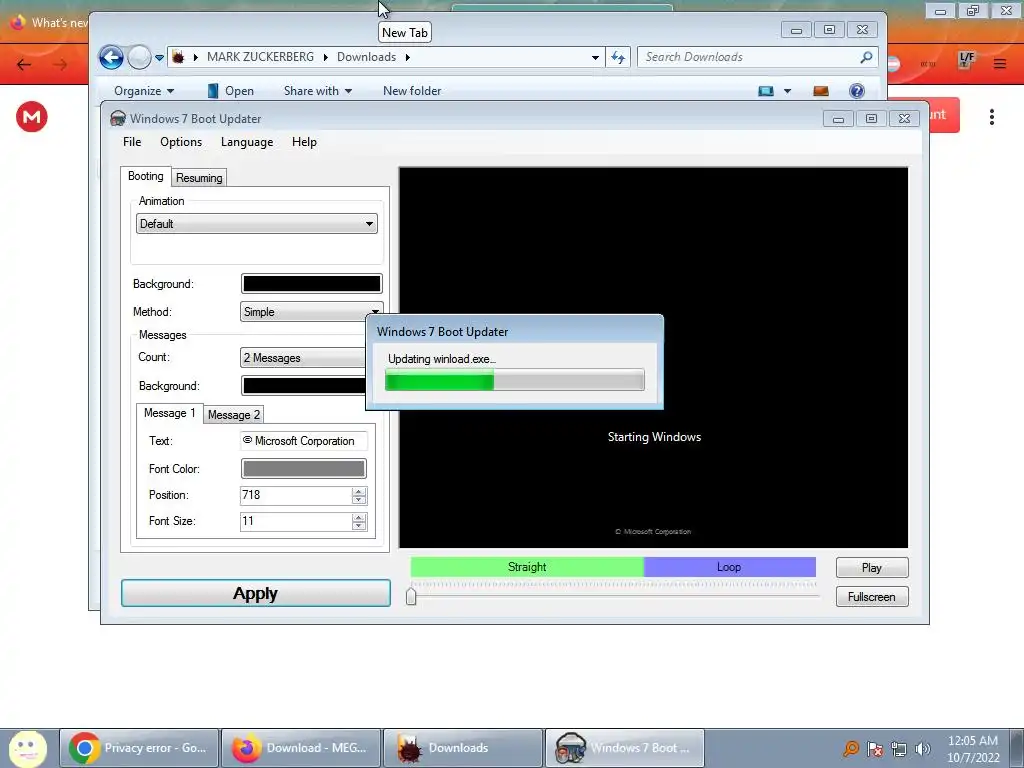Image resolution: width=1024 pixels, height=768 pixels.
Task: Switch to Windows 7 Boot Updater taskbar item
Action: (x=624, y=748)
